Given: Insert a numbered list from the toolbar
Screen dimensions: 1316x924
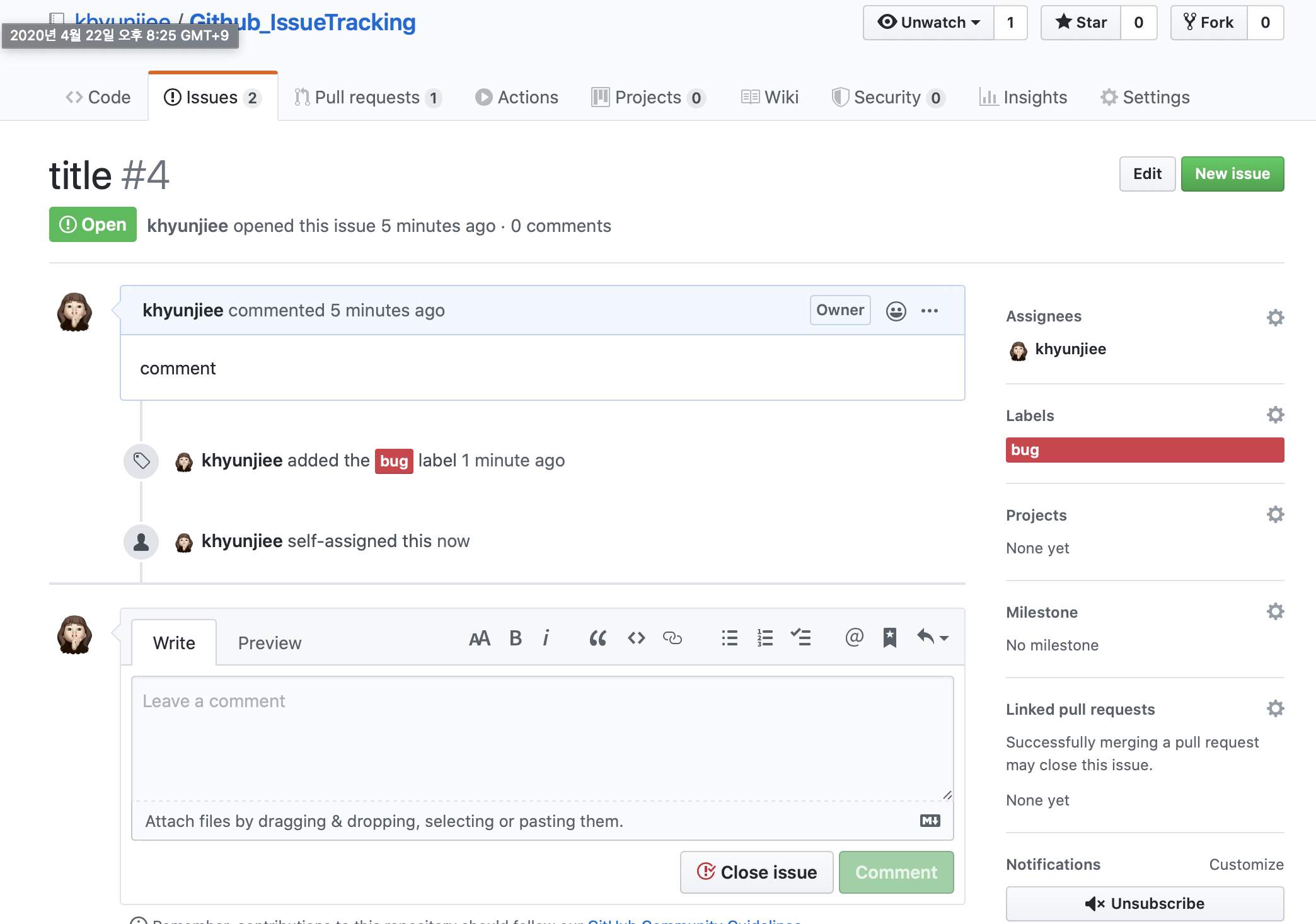Looking at the screenshot, I should [x=765, y=638].
